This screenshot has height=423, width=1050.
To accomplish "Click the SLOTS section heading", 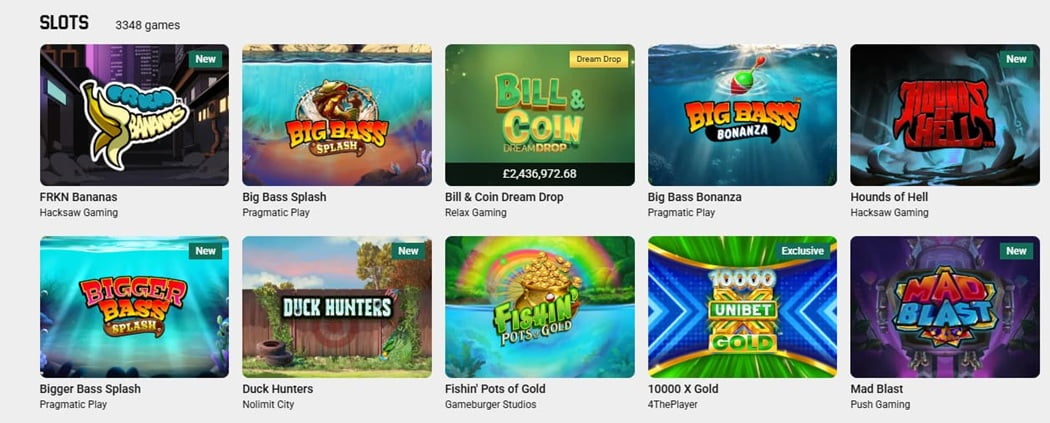I will pyautogui.click(x=64, y=23).
